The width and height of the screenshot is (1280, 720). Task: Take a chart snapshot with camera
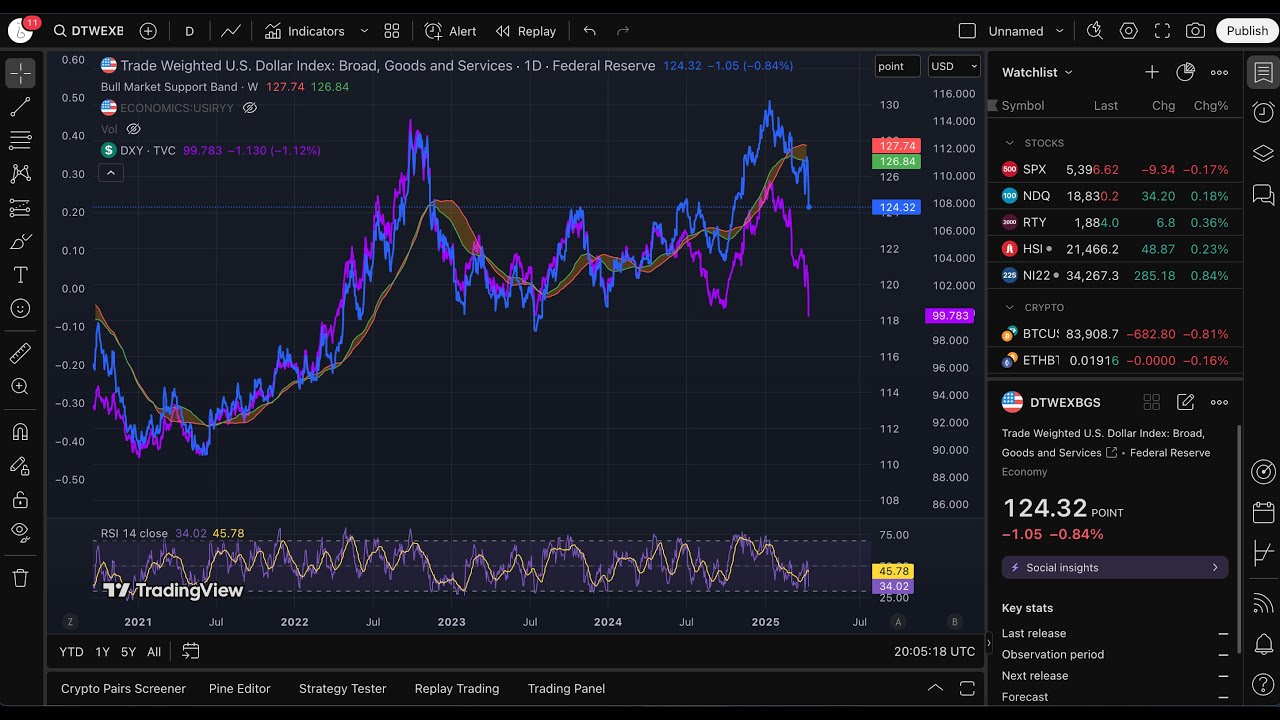click(1196, 31)
